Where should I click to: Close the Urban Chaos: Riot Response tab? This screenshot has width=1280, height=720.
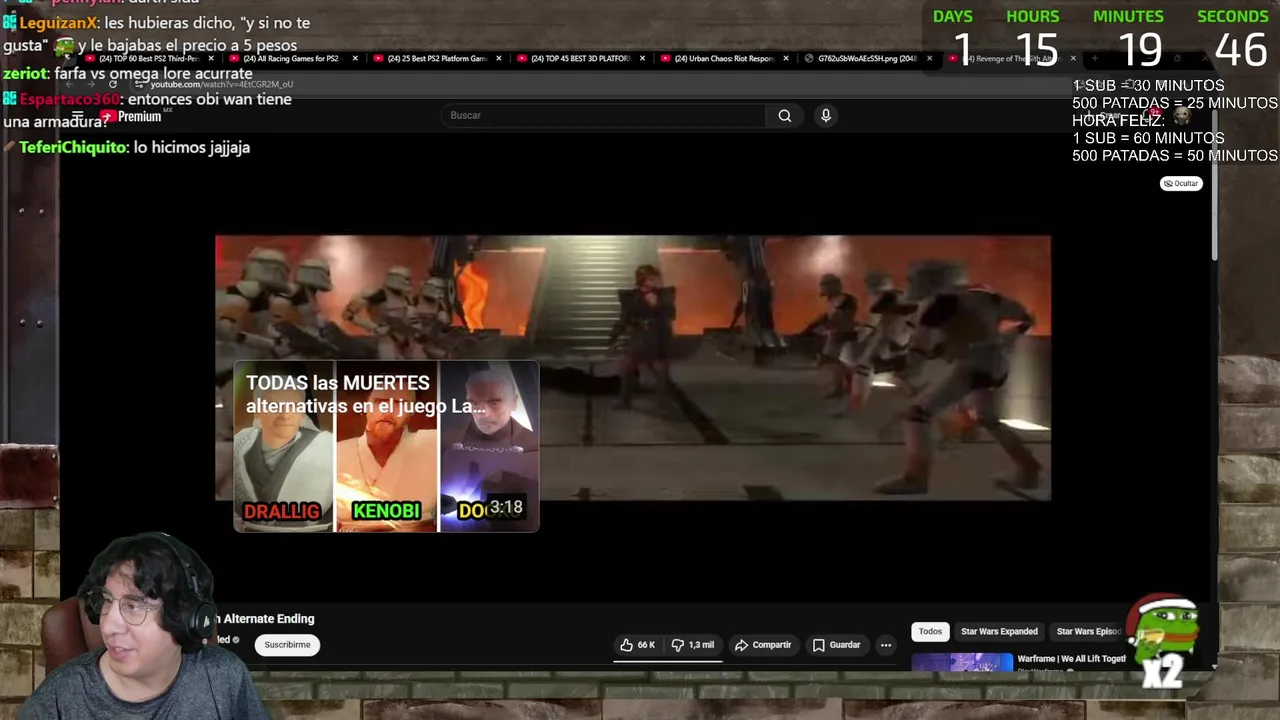786,59
